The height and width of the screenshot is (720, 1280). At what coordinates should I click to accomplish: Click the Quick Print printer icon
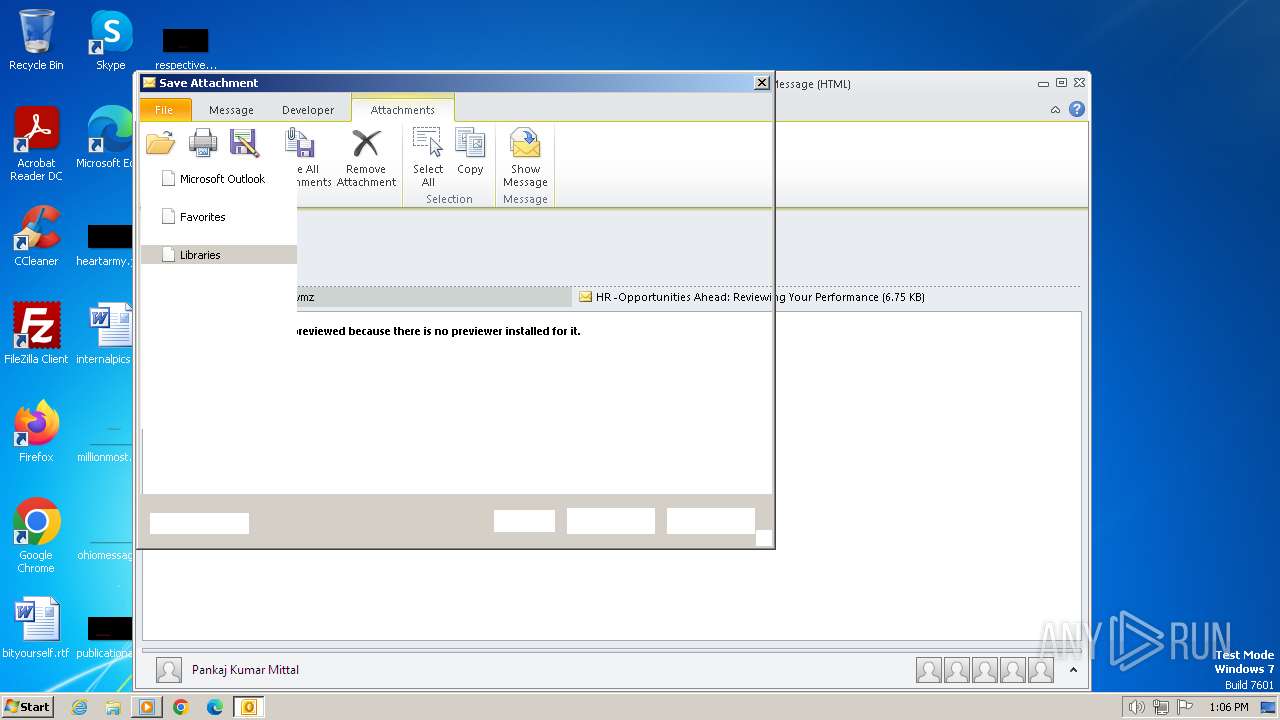(203, 143)
